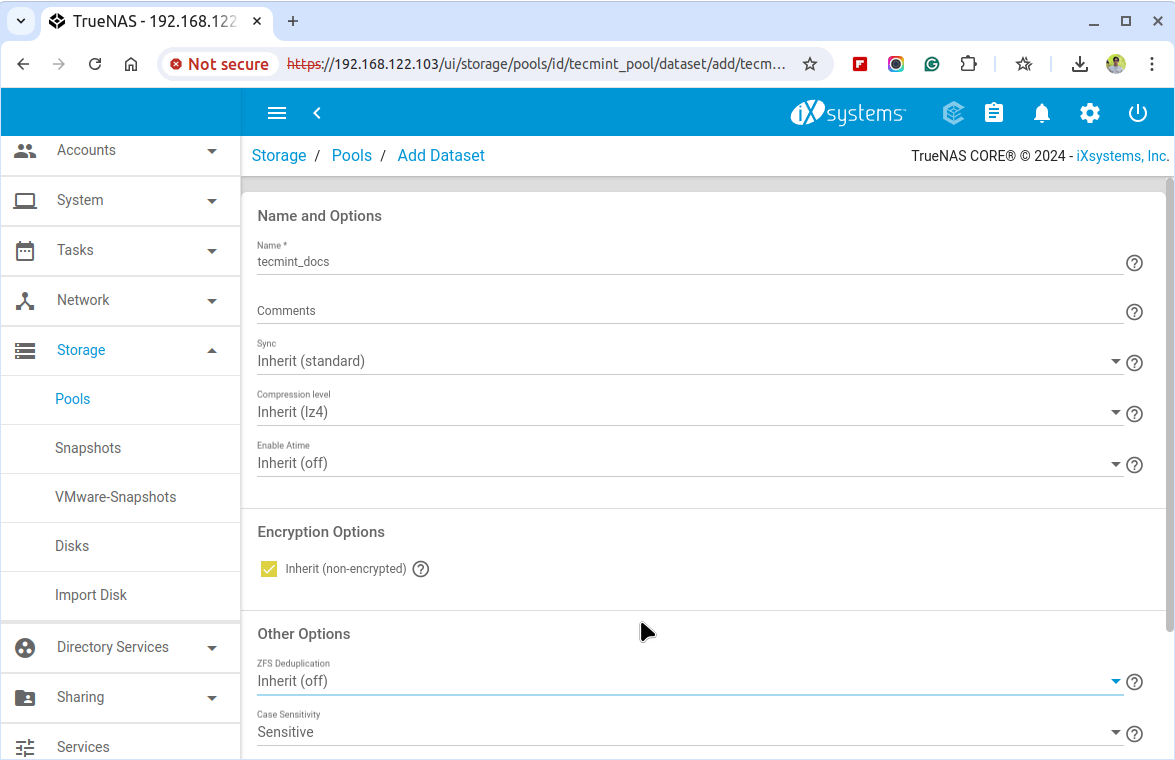Open help for ZFS Deduplication
1175x760 pixels.
pyautogui.click(x=1134, y=682)
